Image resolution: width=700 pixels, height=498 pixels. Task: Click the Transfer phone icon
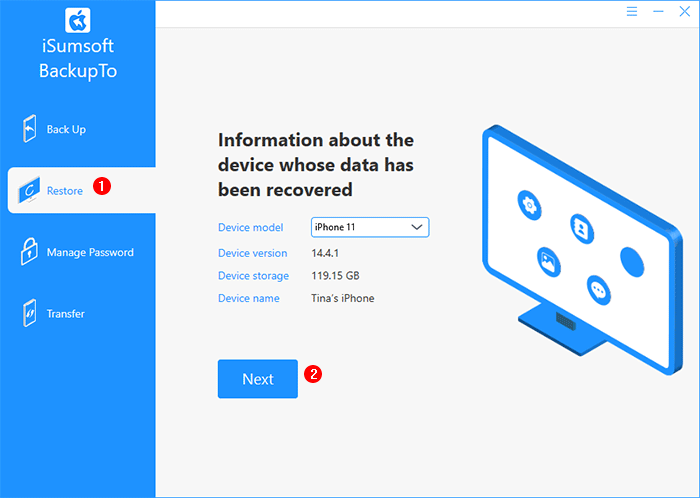pos(29,313)
